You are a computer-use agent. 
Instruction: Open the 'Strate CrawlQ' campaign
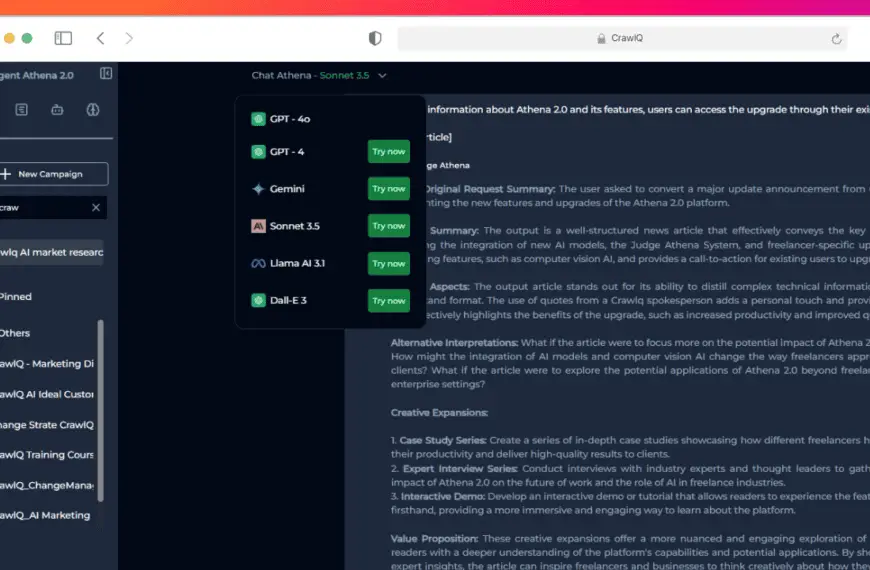(47, 425)
